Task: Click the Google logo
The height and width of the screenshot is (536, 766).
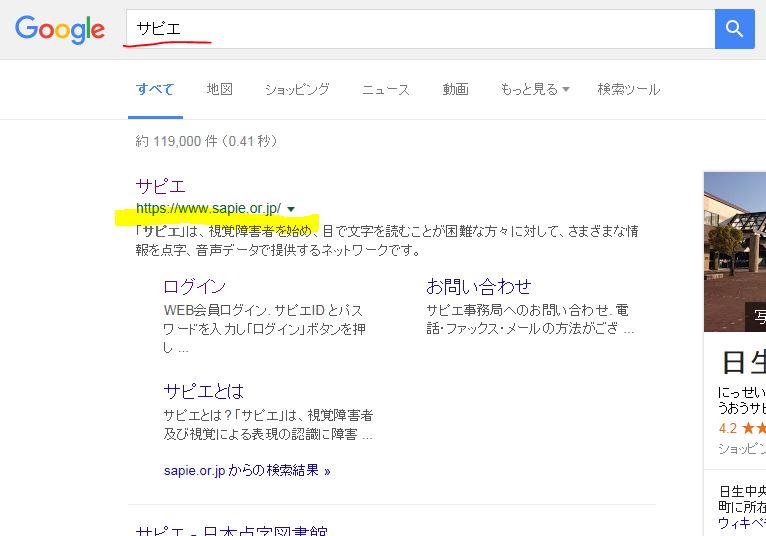Action: pos(60,29)
